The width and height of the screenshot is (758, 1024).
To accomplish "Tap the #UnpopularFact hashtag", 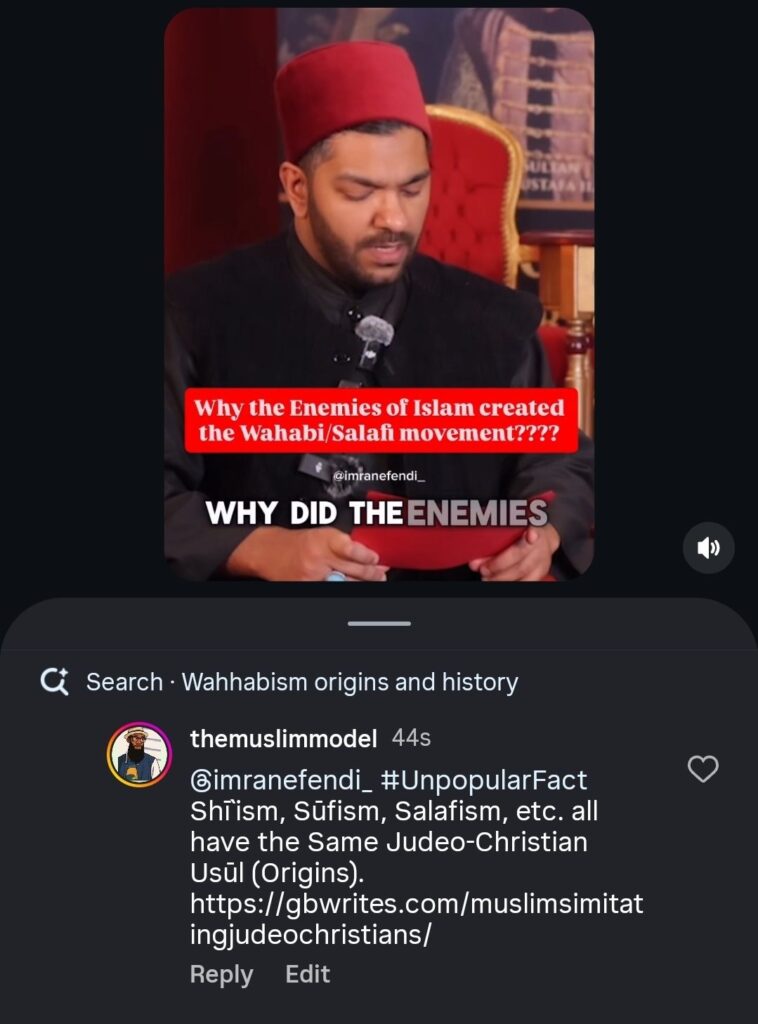I will [483, 780].
